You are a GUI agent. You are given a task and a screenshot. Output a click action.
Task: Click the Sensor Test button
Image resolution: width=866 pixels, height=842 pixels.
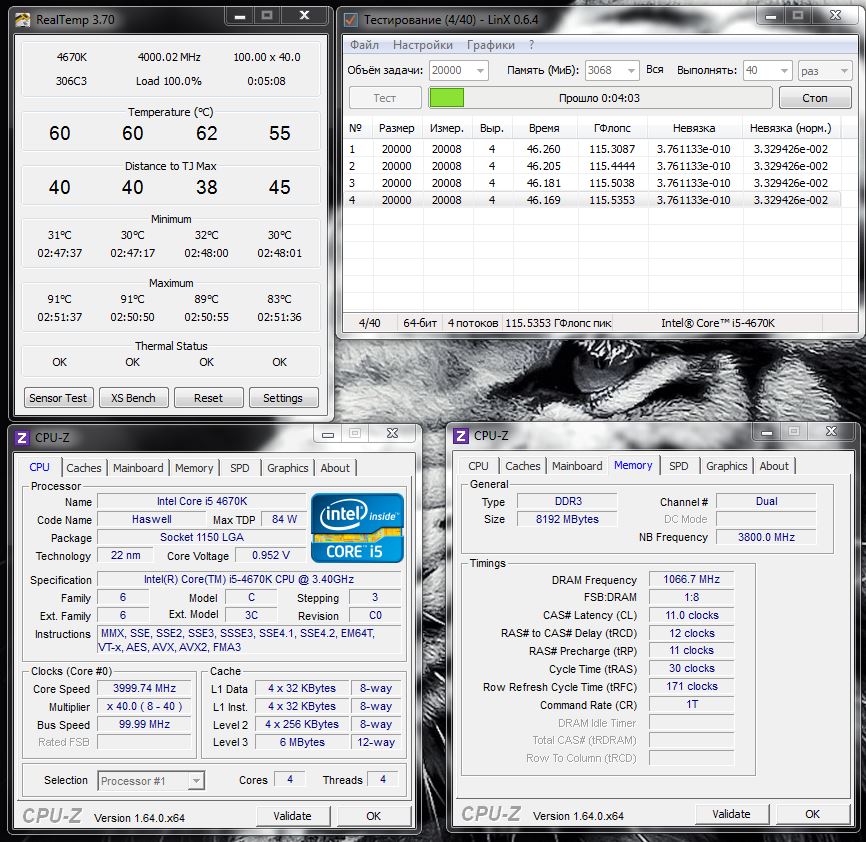click(x=58, y=398)
